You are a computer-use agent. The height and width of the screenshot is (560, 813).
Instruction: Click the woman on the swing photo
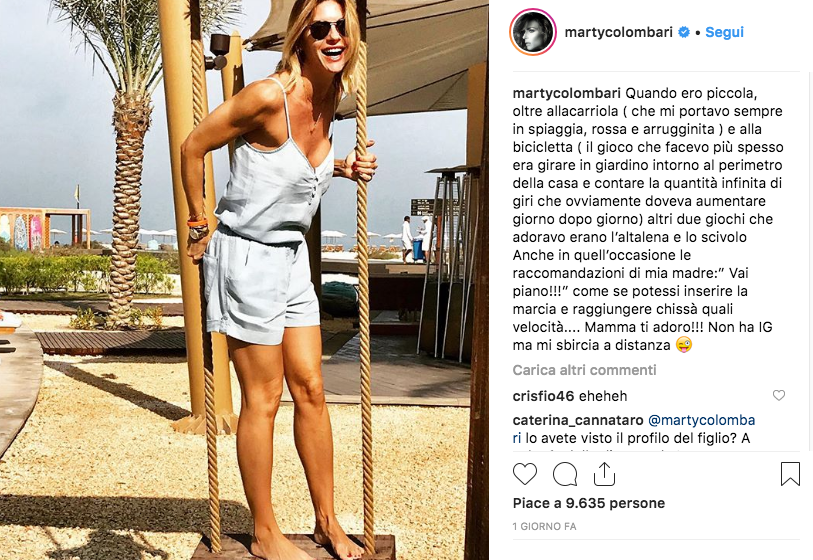click(244, 280)
